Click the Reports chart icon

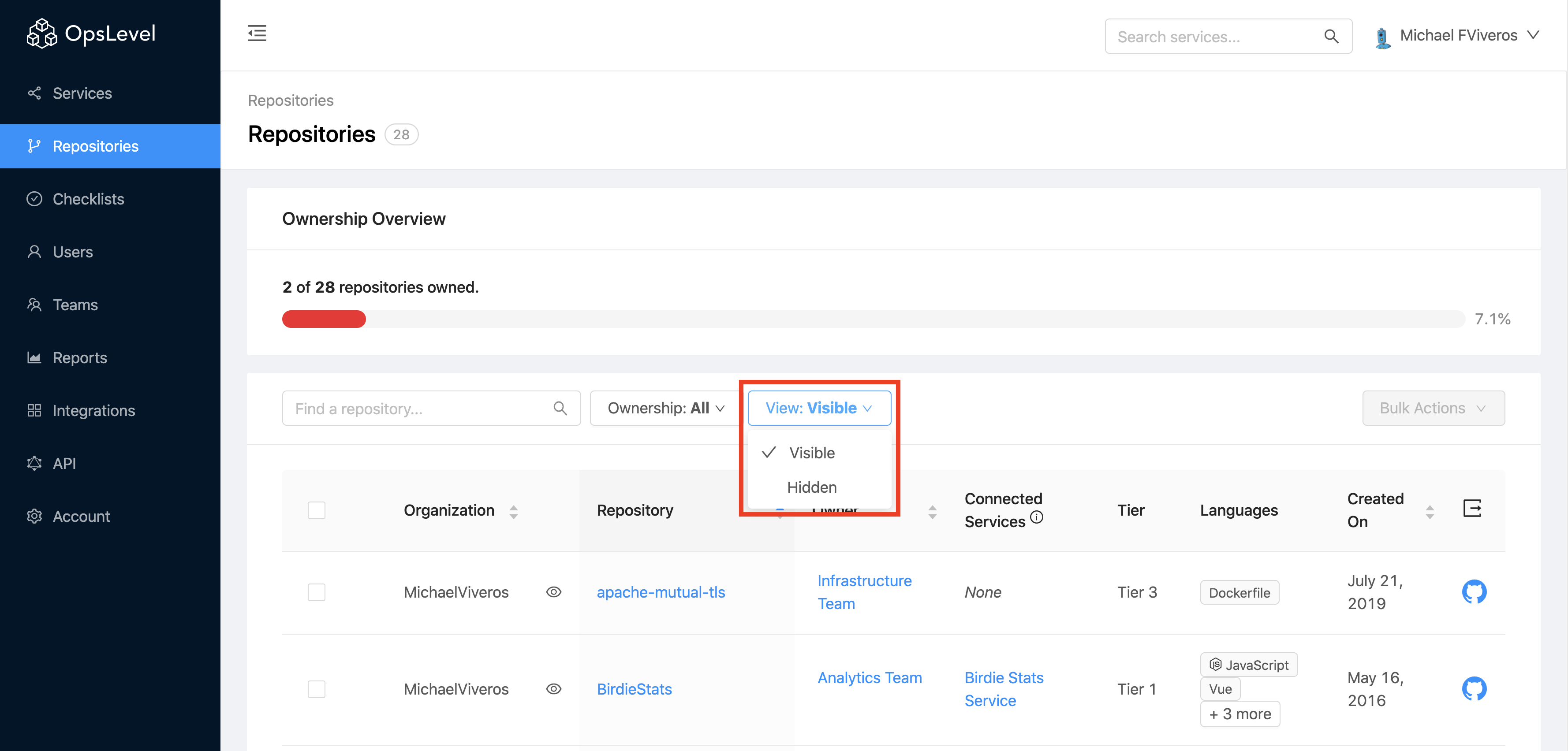(34, 357)
